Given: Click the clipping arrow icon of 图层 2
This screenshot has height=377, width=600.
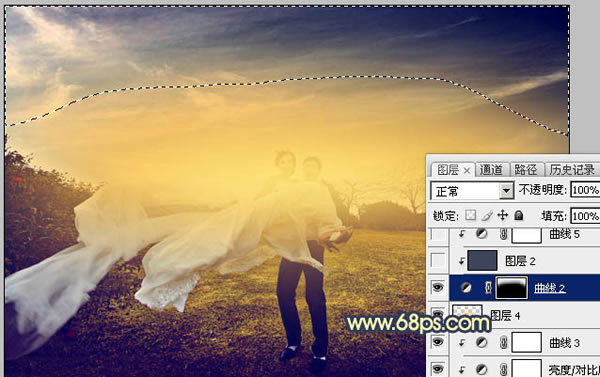Looking at the screenshot, I should click(461, 261).
